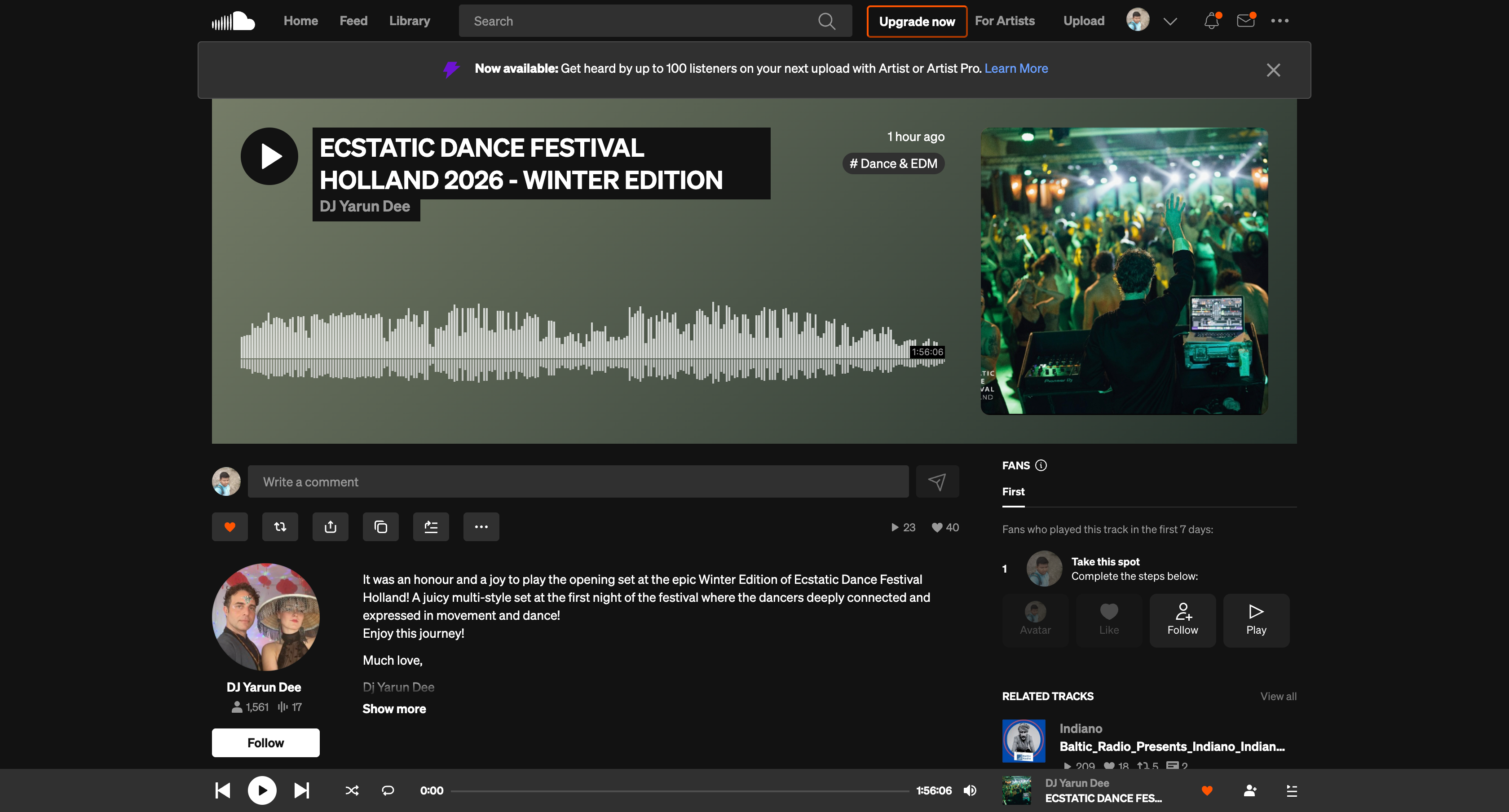Follow DJ Yarun Dee with the white button

coord(265,743)
